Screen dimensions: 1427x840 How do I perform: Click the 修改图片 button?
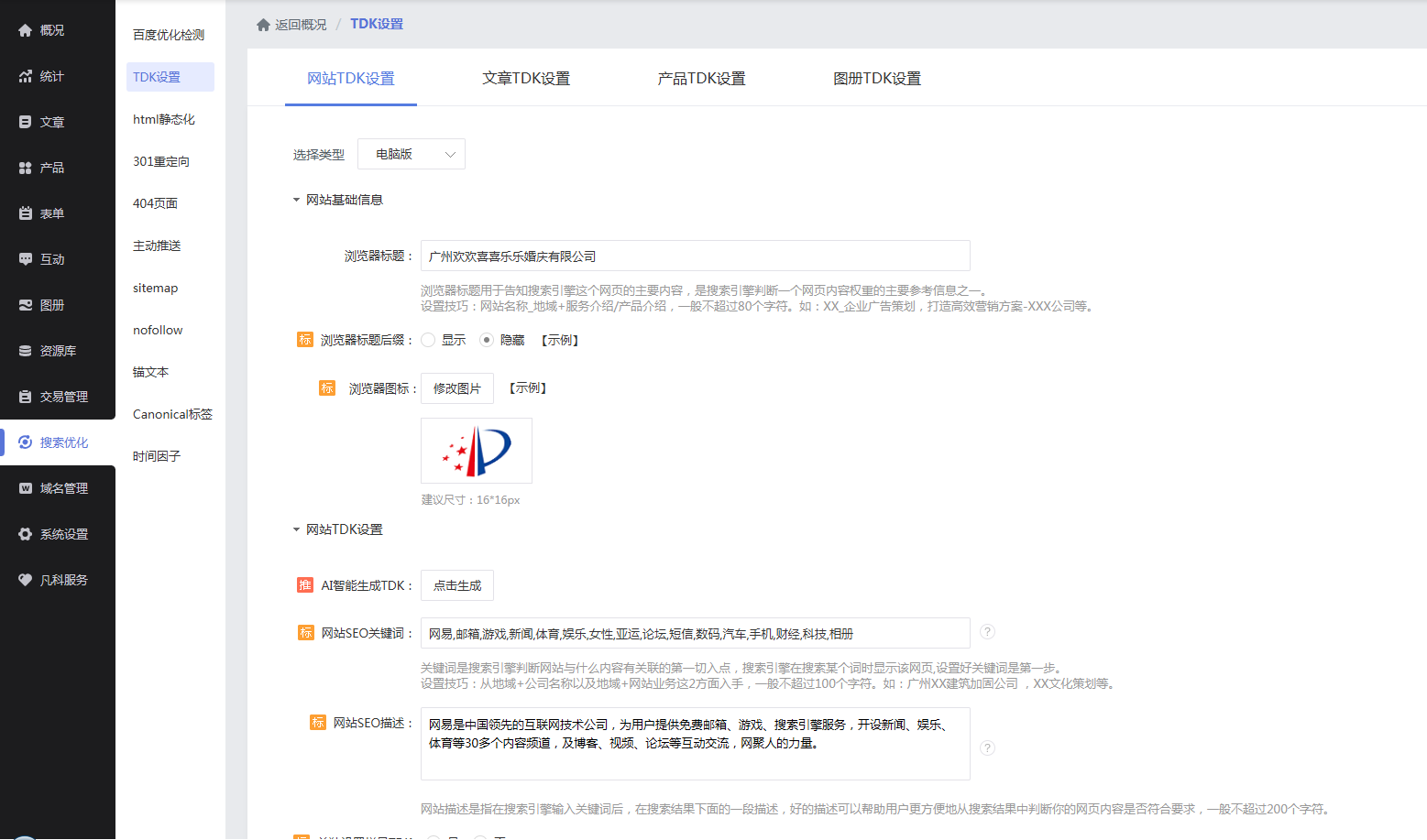pos(457,388)
